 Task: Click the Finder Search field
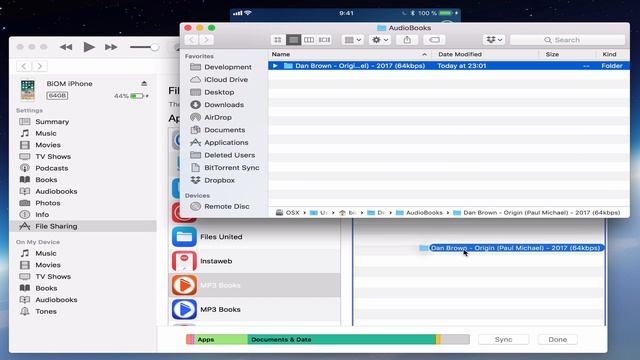click(x=567, y=40)
